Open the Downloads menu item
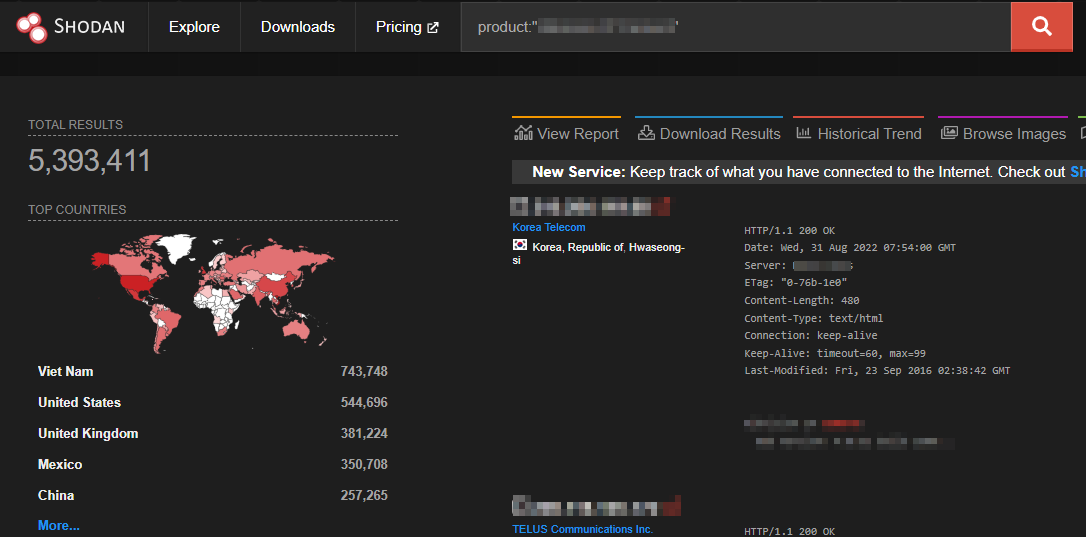This screenshot has height=537, width=1086. pos(298,27)
